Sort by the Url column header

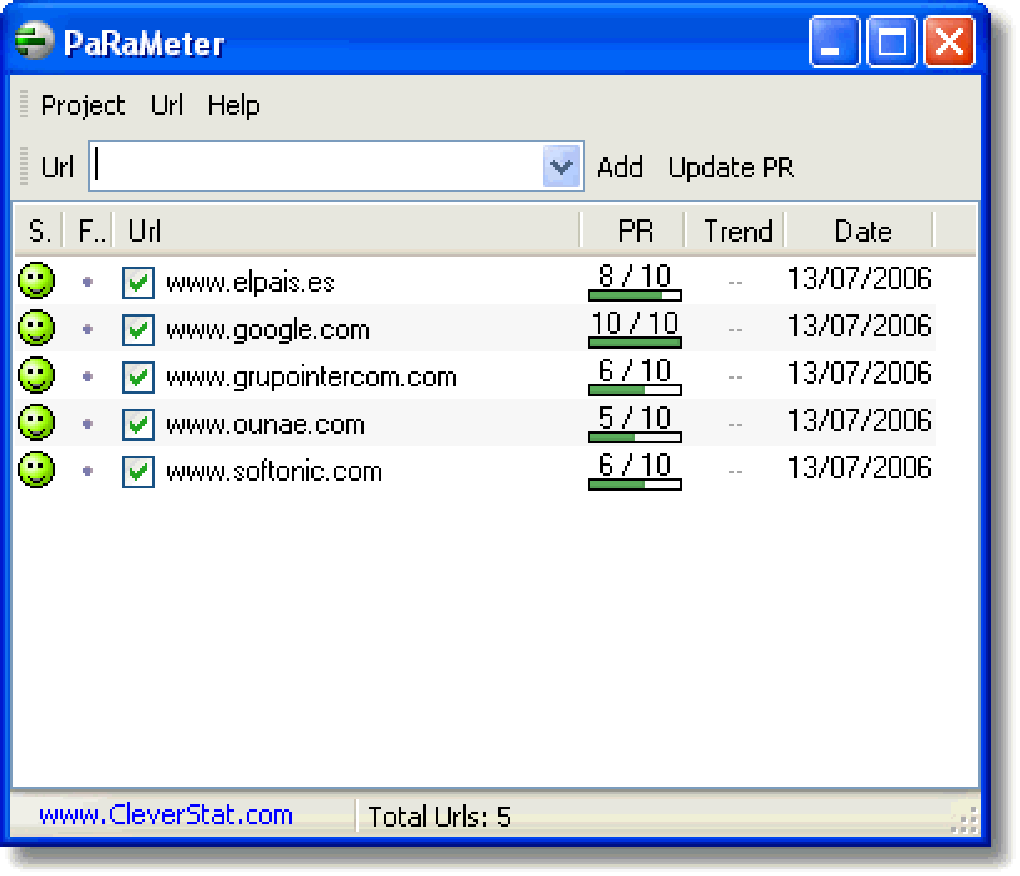pos(346,231)
